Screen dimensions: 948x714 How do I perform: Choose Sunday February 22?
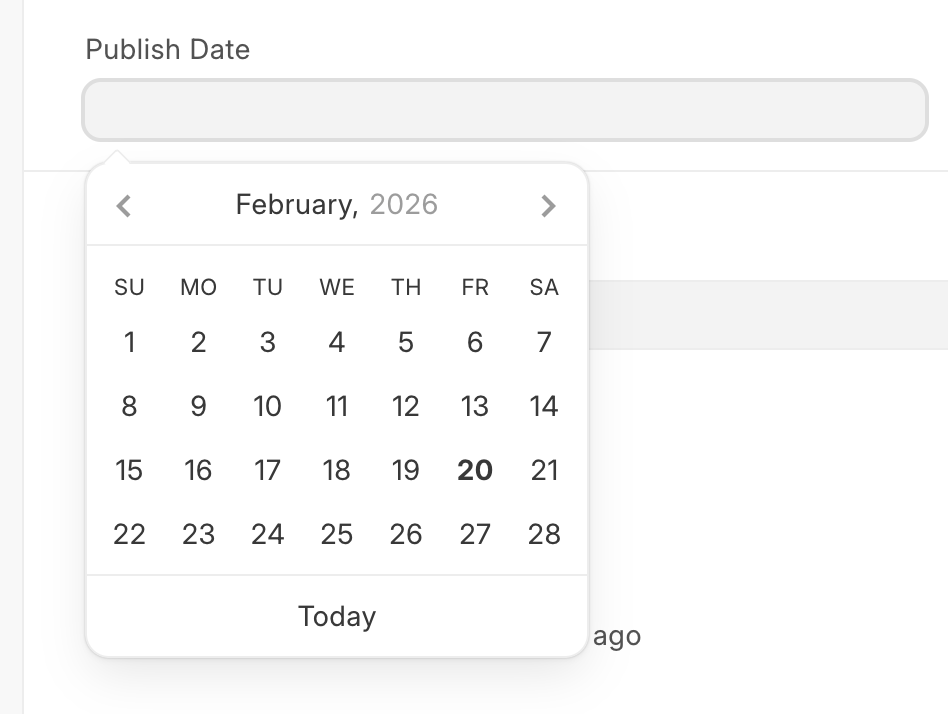[129, 534]
